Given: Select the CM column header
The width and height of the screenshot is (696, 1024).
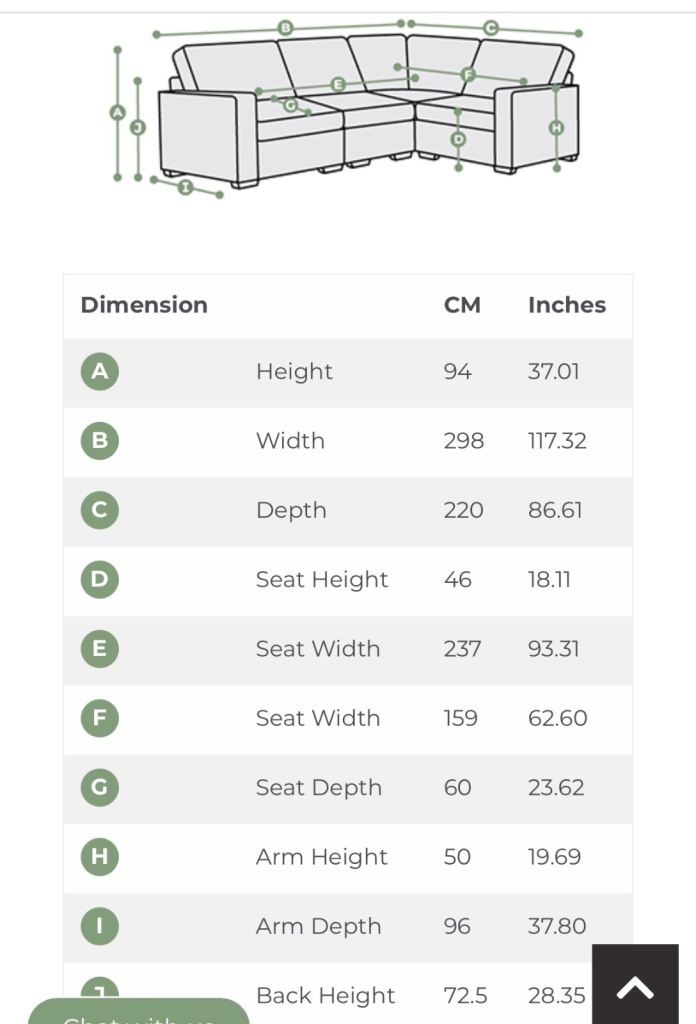Looking at the screenshot, I should 462,305.
